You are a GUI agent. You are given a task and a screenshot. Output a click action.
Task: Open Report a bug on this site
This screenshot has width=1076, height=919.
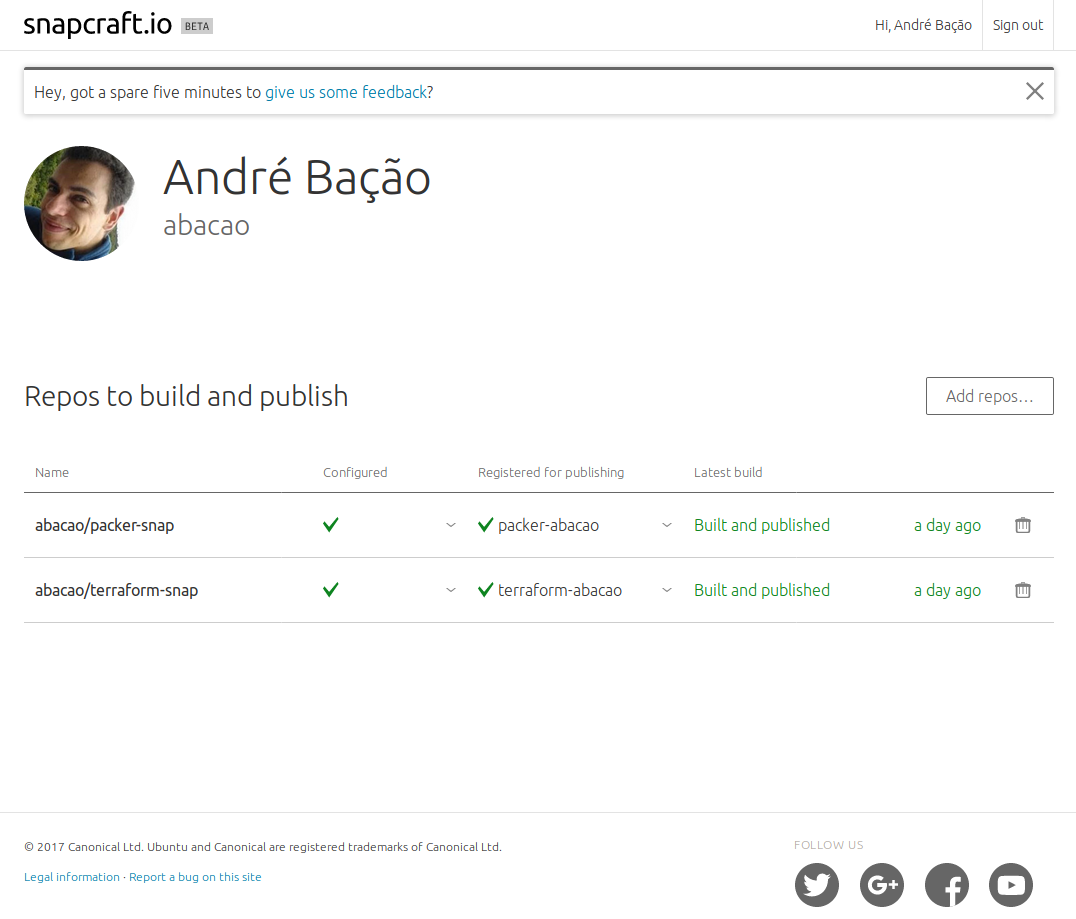(x=195, y=877)
